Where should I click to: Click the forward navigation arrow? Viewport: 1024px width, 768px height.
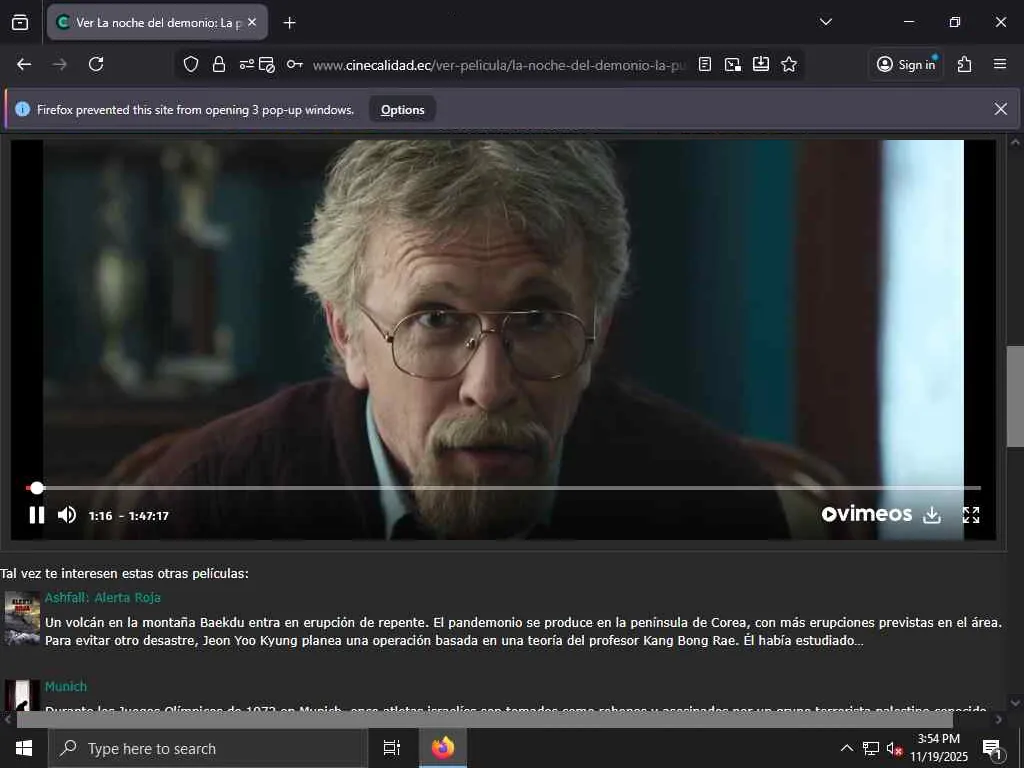point(59,64)
